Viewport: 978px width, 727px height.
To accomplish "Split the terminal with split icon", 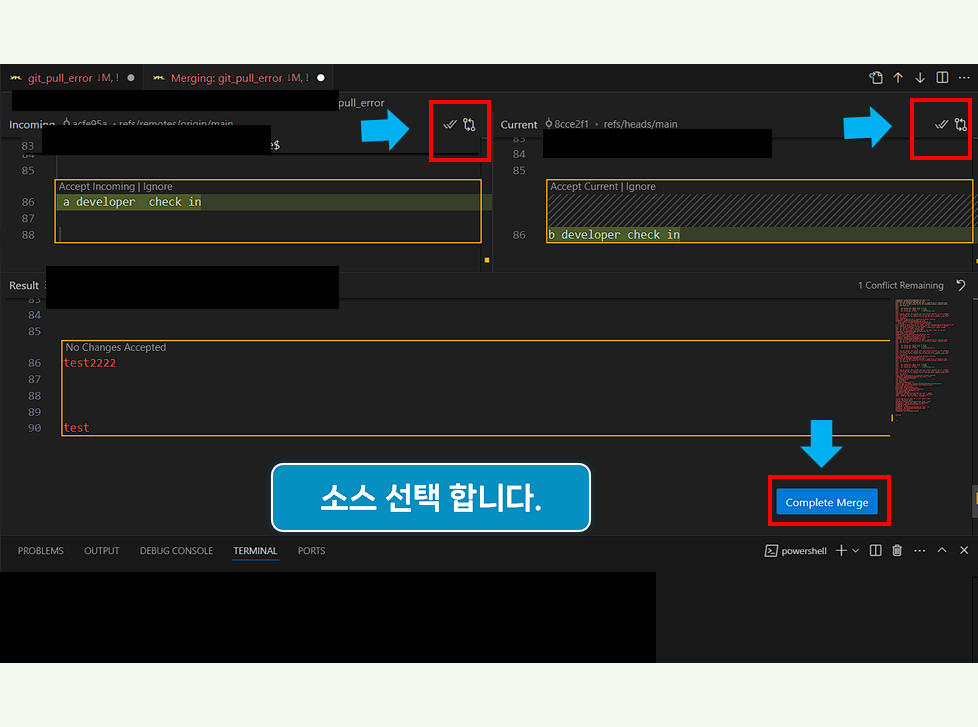I will click(x=875, y=550).
